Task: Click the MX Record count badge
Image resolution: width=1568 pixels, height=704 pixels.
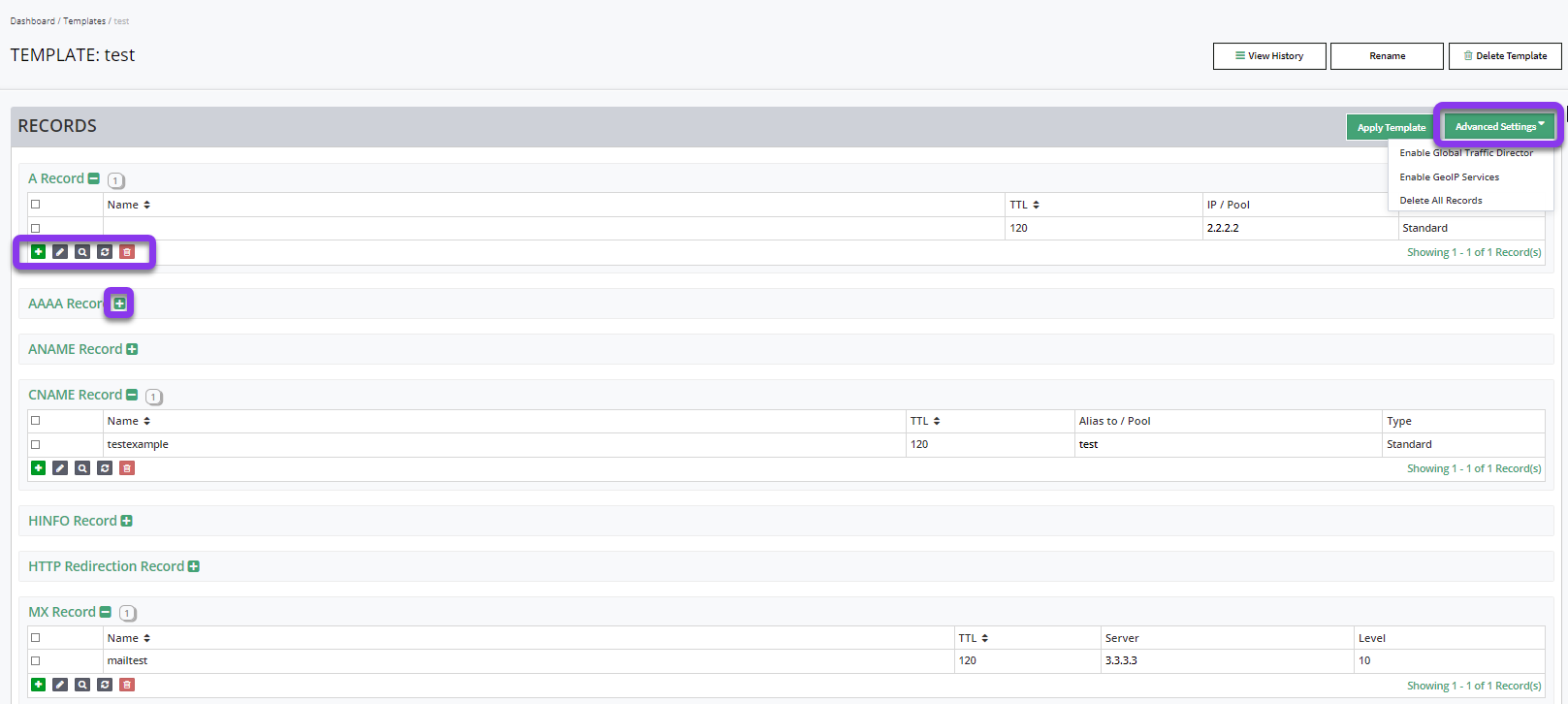Action: coord(127,614)
